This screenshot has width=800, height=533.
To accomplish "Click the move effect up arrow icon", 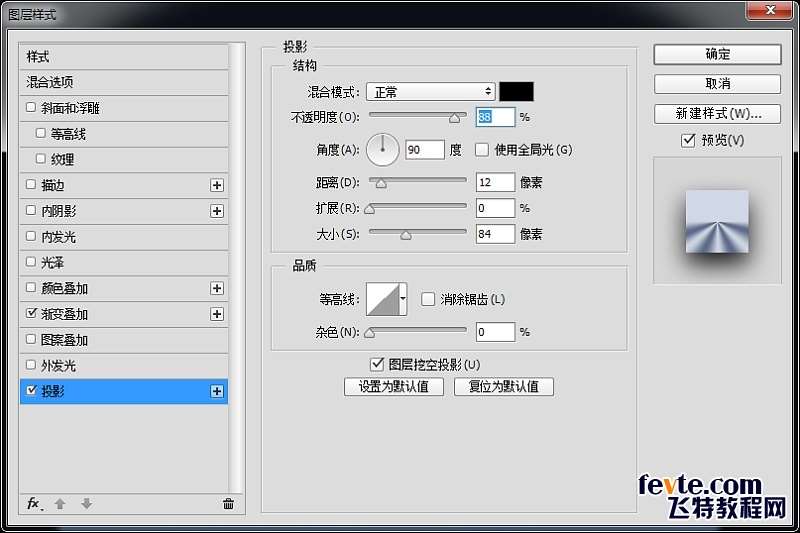I will tap(60, 504).
